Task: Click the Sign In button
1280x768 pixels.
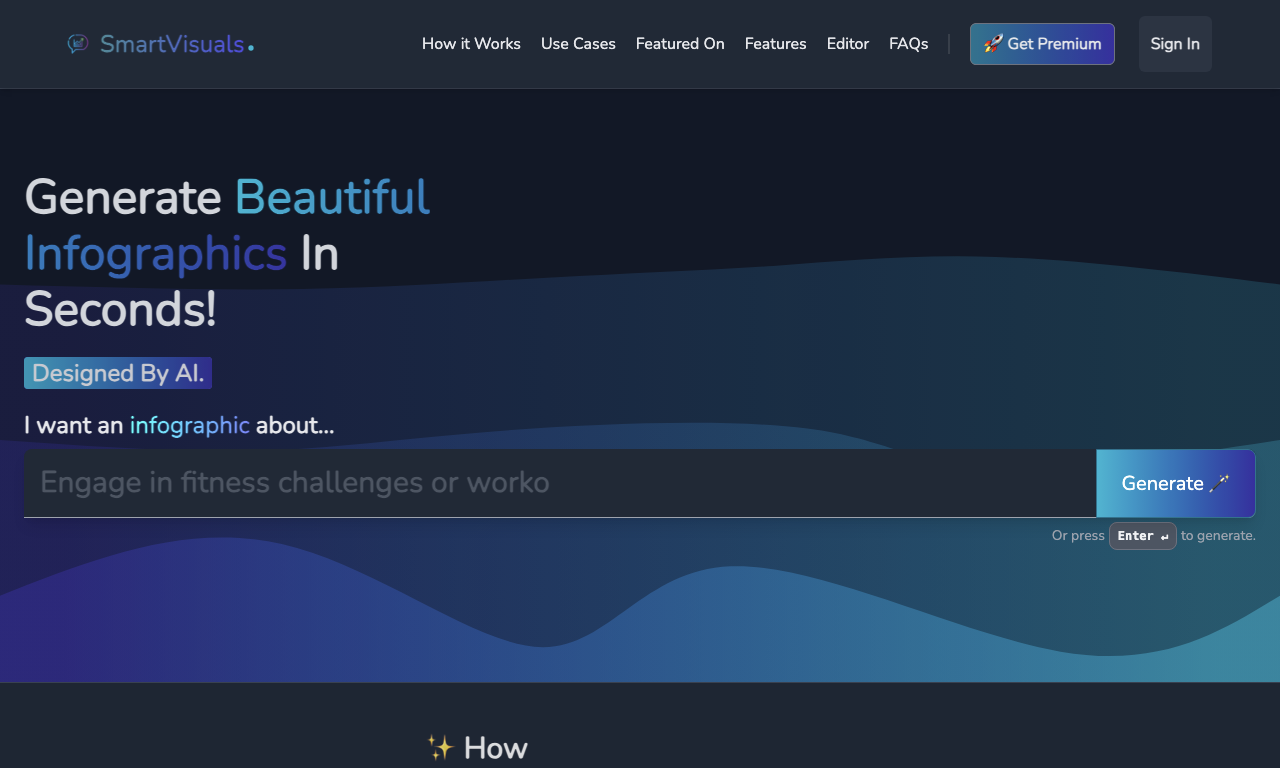Action: pyautogui.click(x=1175, y=44)
